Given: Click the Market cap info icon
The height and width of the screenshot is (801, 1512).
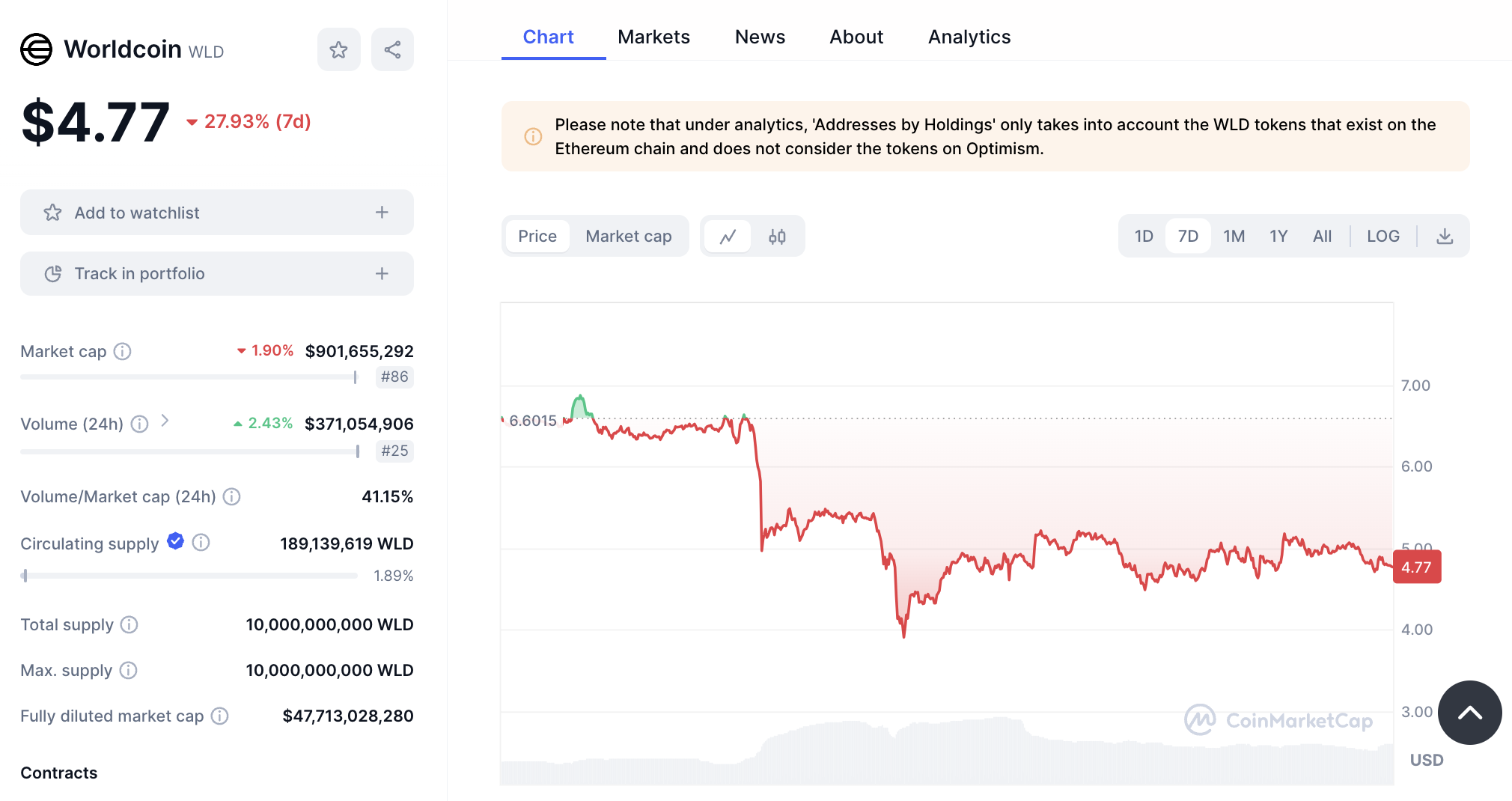Looking at the screenshot, I should pyautogui.click(x=123, y=351).
